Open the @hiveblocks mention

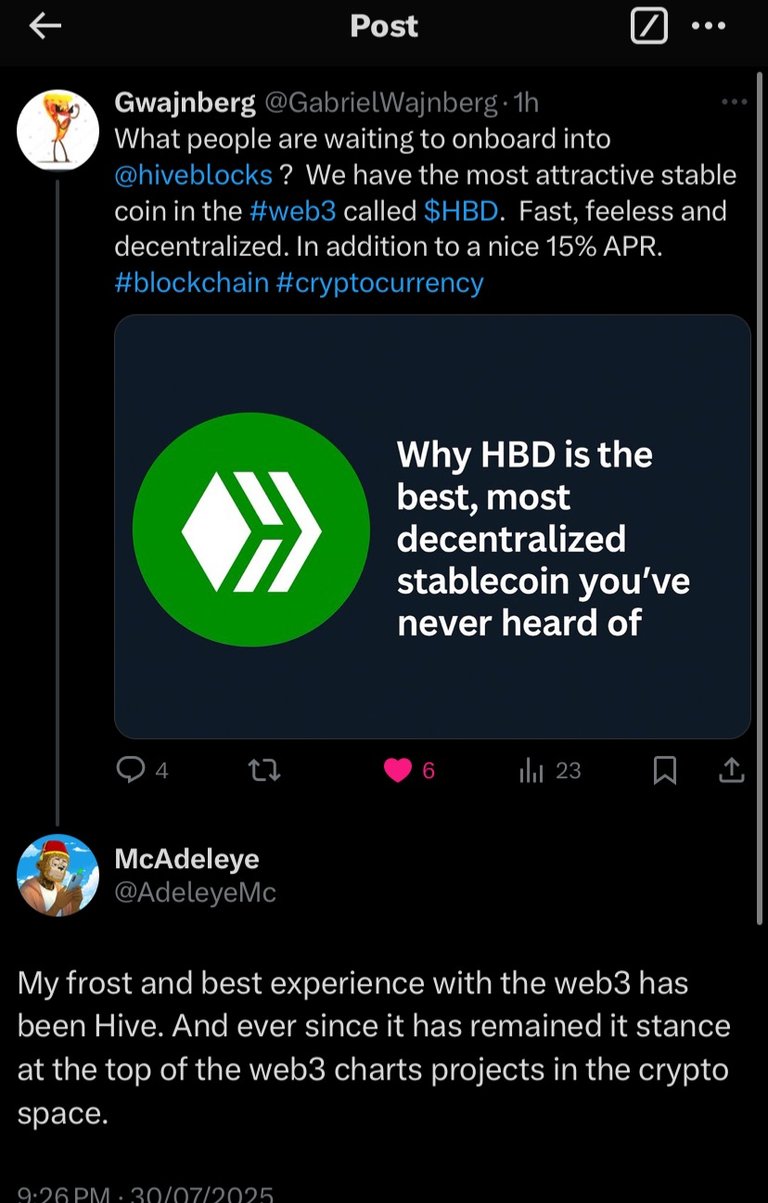point(194,175)
